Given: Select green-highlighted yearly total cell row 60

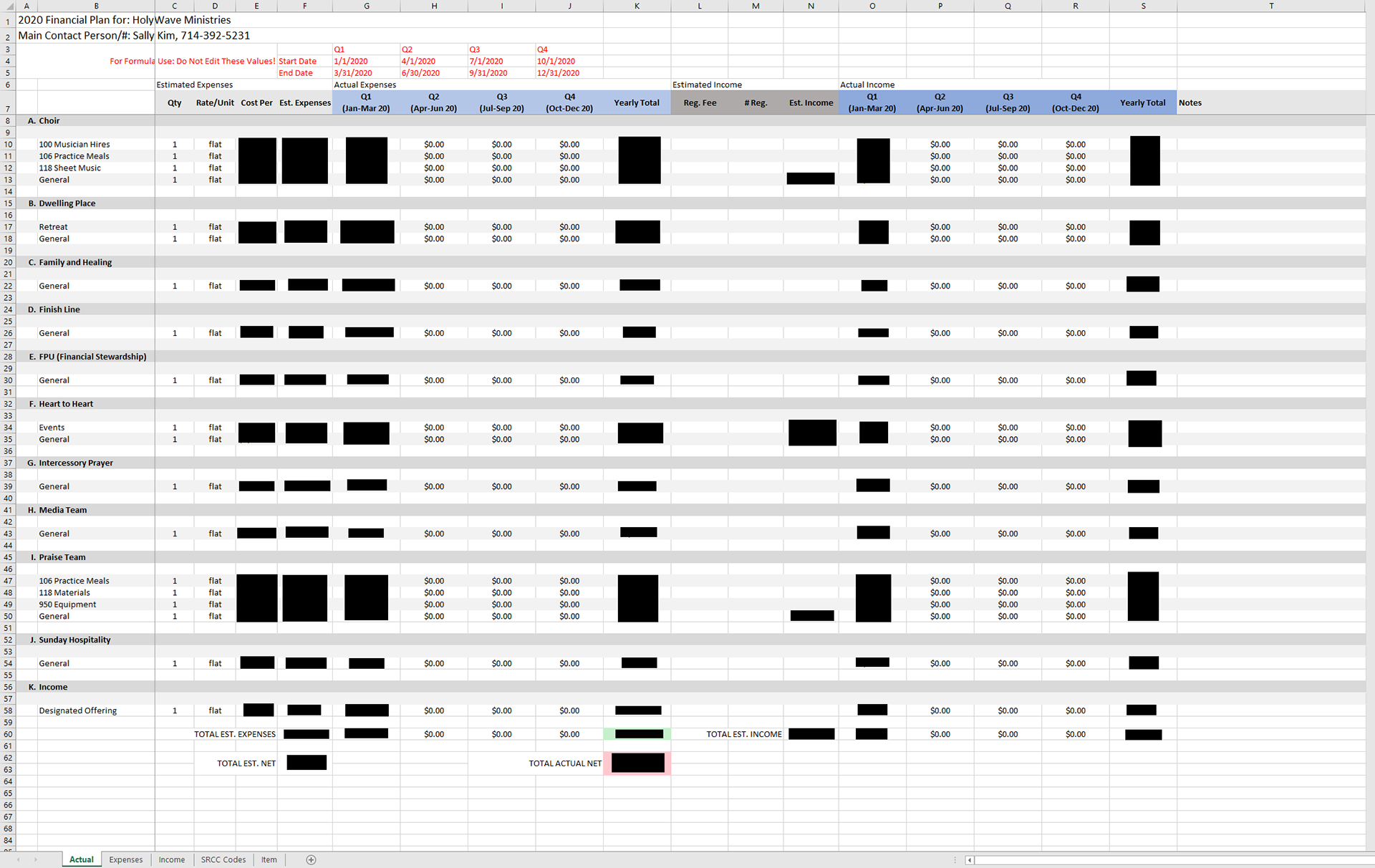Looking at the screenshot, I should tap(637, 734).
